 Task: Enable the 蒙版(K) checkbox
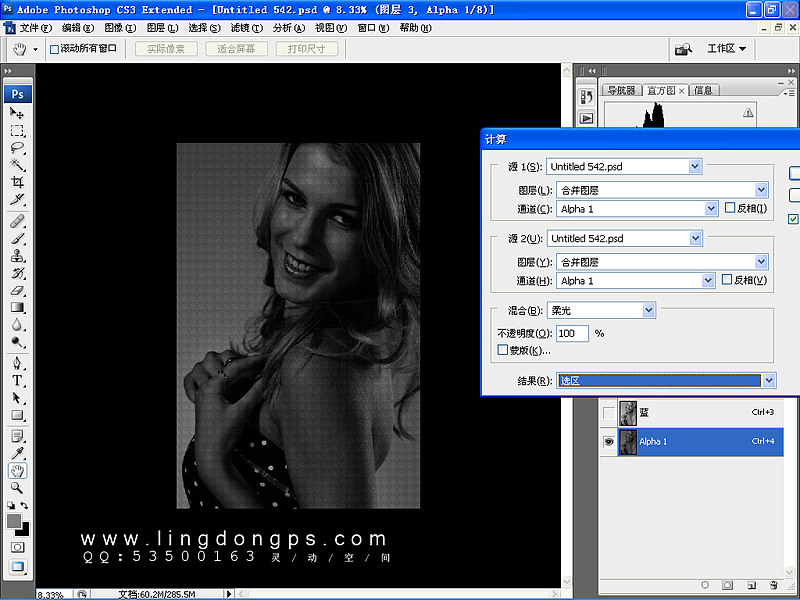click(x=503, y=350)
